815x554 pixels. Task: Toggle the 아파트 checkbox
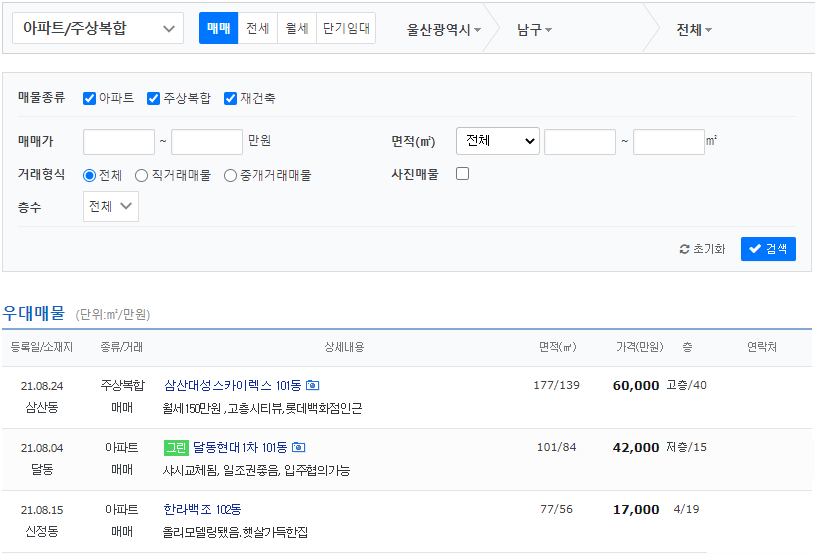pos(89,98)
